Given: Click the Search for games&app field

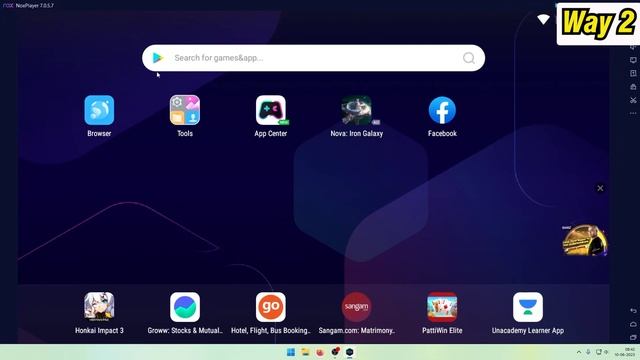Looking at the screenshot, I should 313,58.
